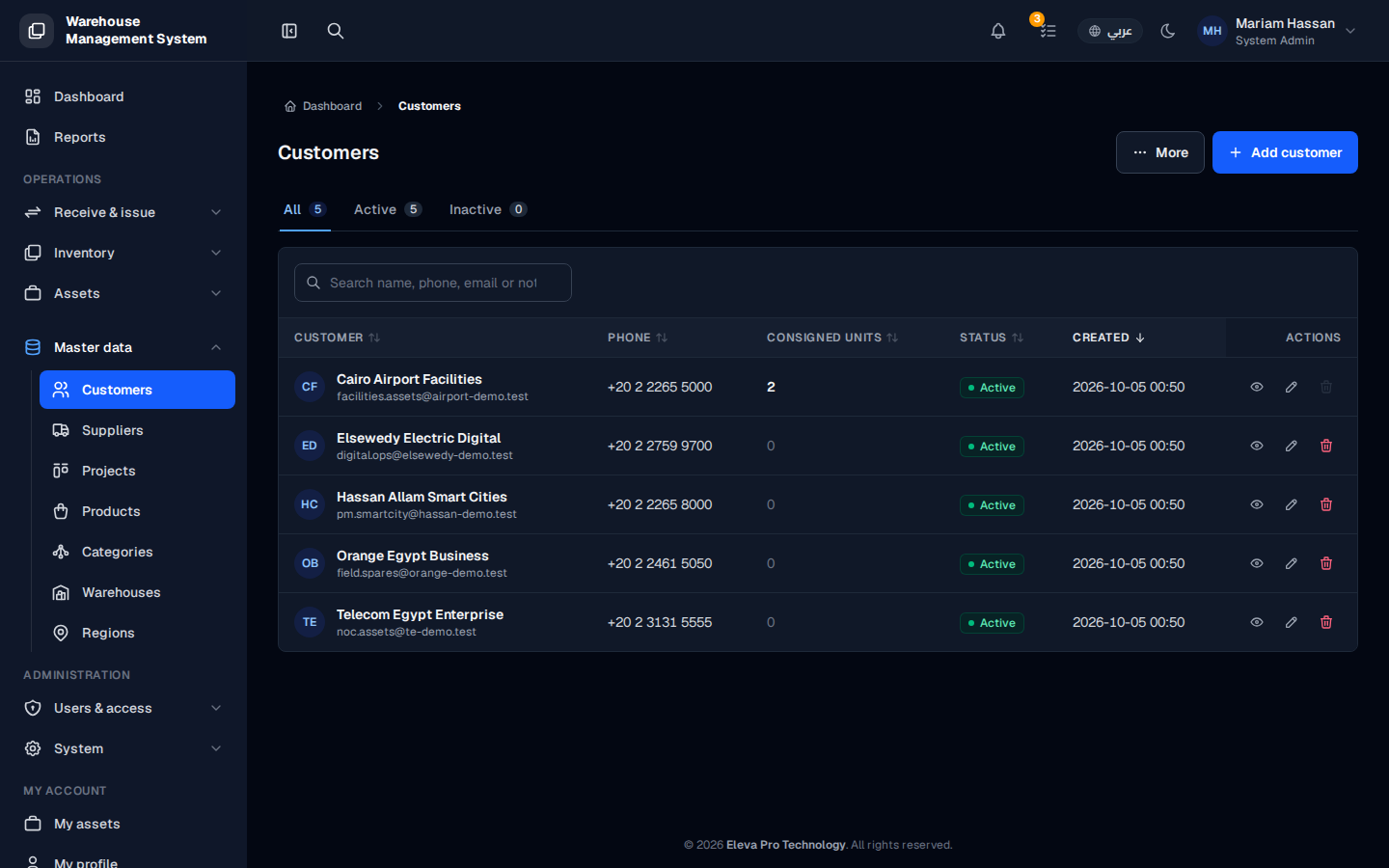Delete Orange Egypt Business trash icon

[x=1326, y=563]
